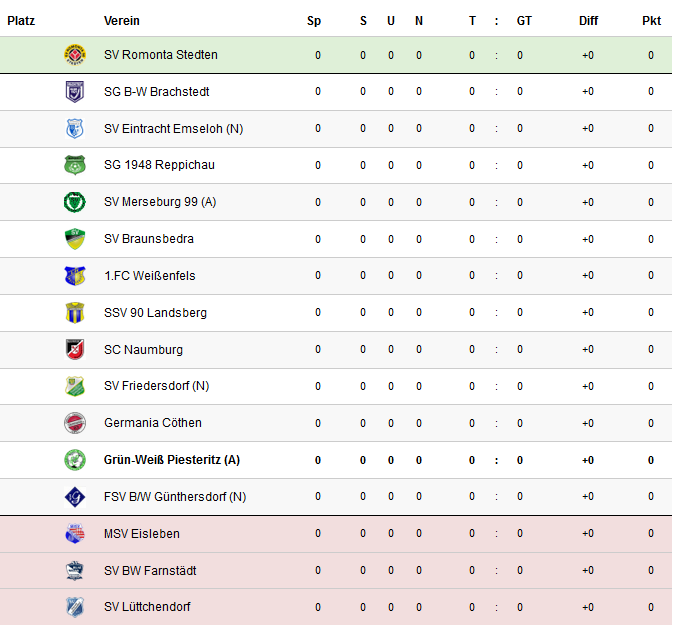Click the SG B-W Brachstedt club logo
Image resolution: width=673 pixels, height=629 pixels.
(x=75, y=91)
